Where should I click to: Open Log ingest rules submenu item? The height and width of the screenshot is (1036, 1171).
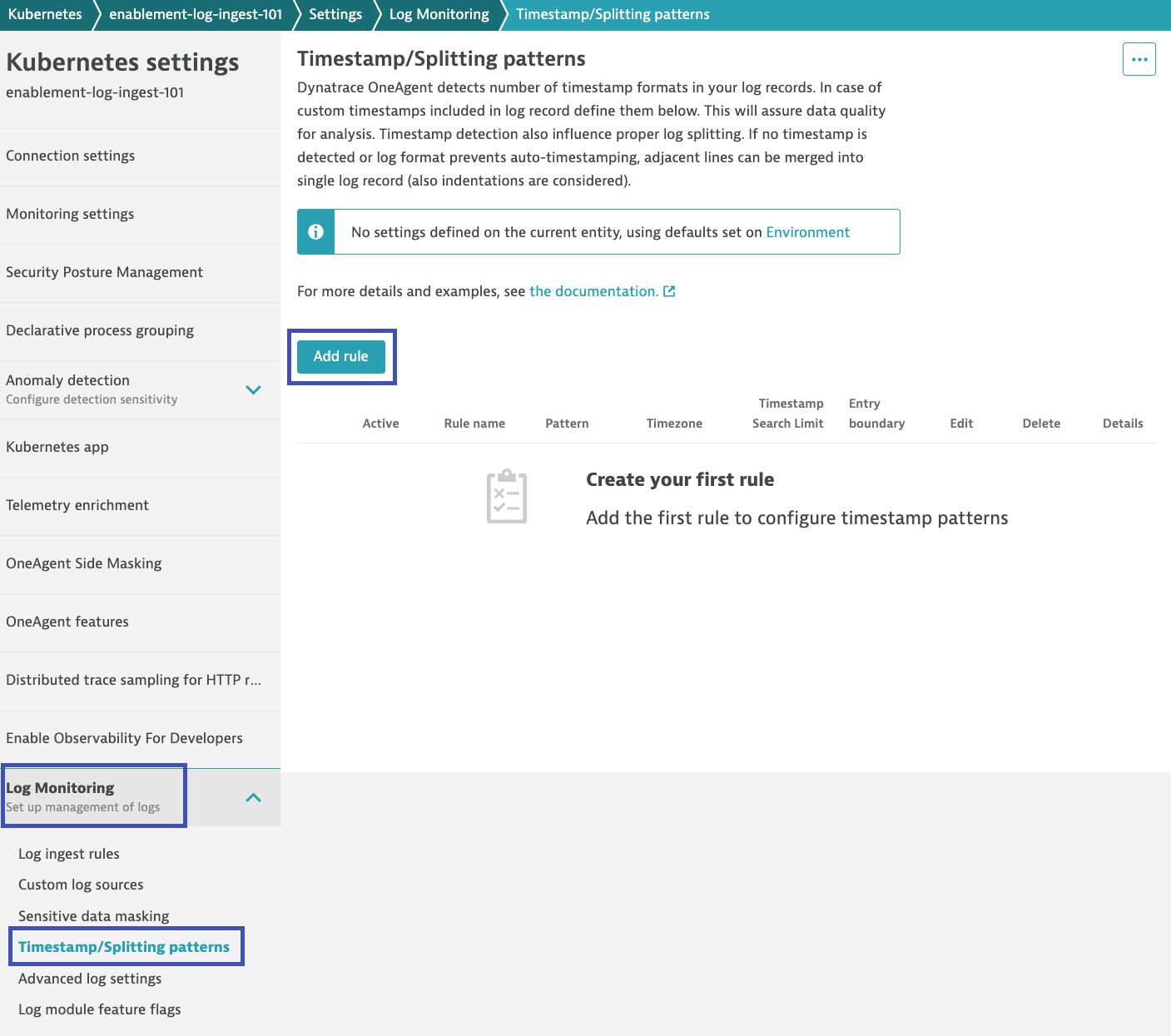click(x=69, y=854)
